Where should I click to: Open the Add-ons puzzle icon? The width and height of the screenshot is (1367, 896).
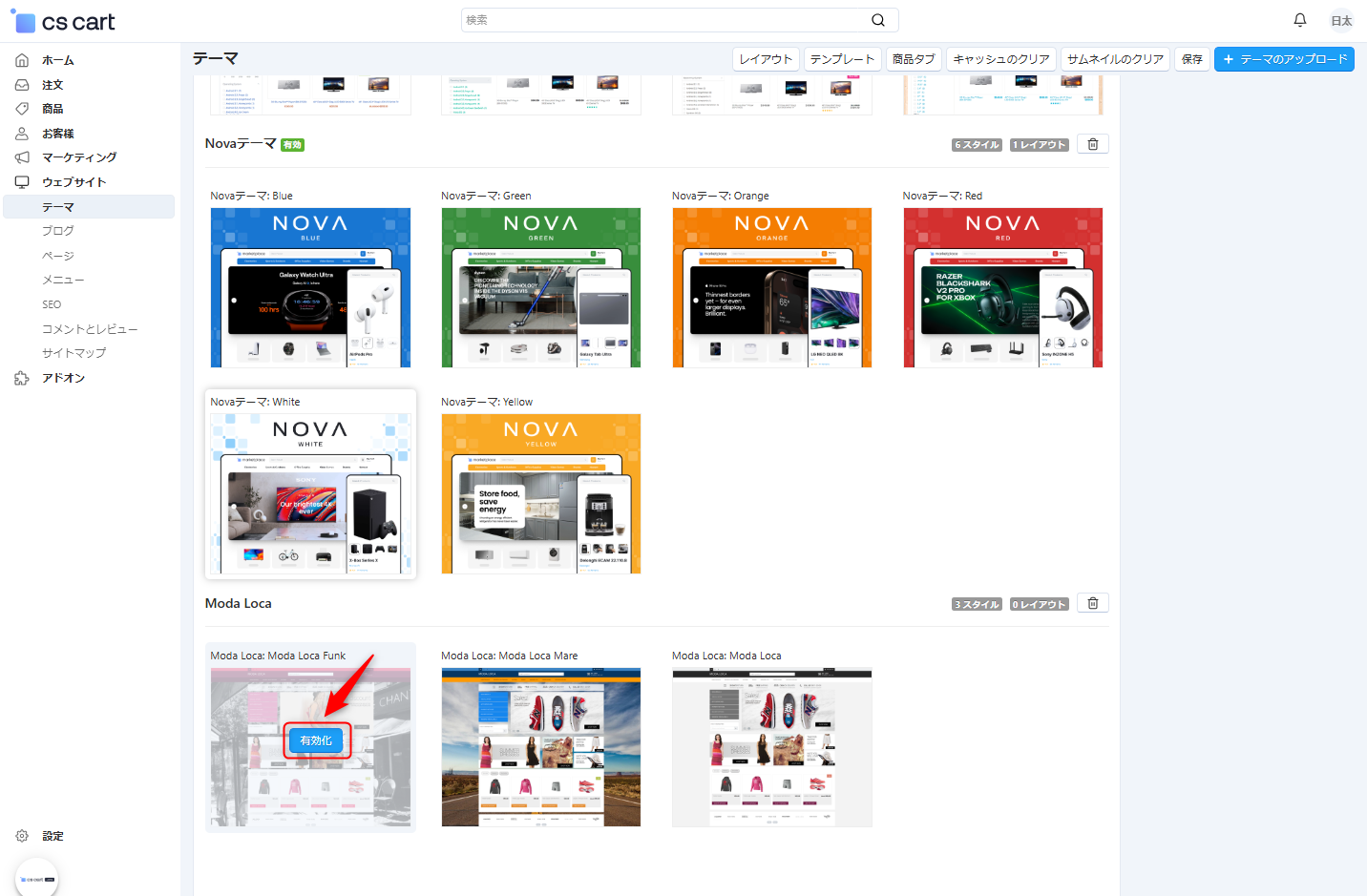pyautogui.click(x=22, y=378)
